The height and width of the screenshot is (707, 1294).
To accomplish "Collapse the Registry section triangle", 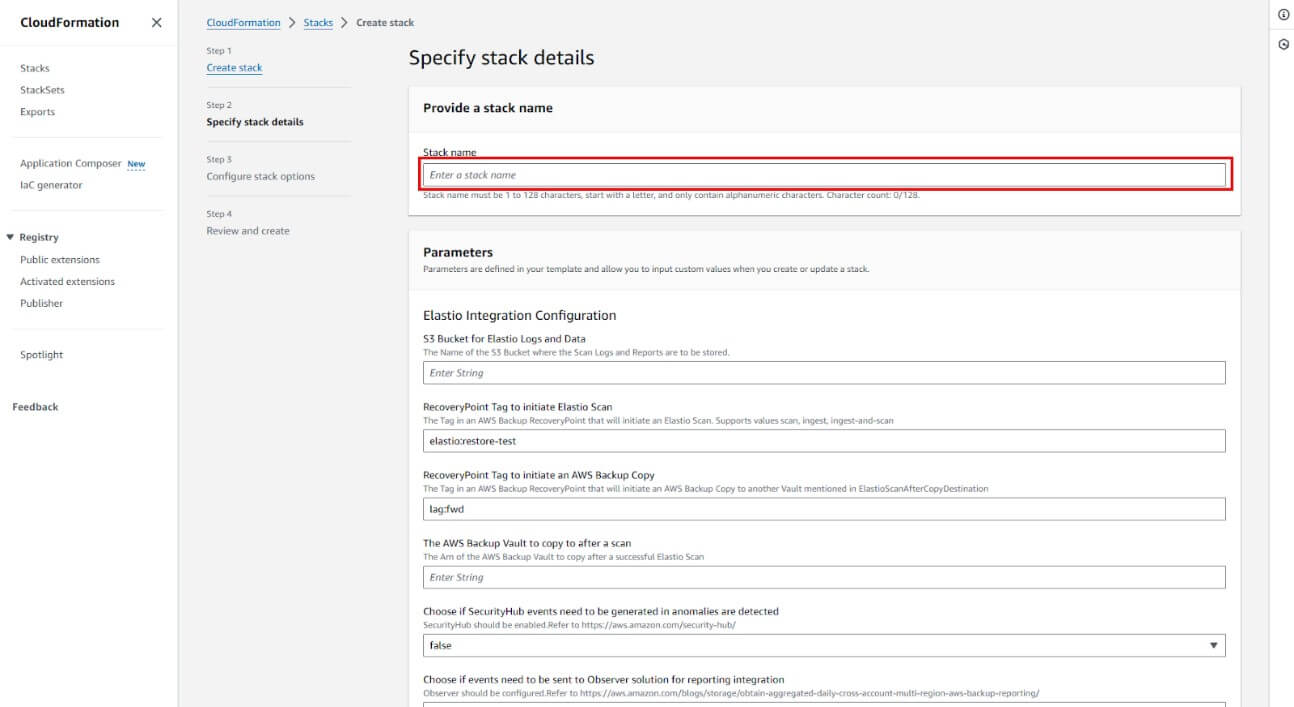I will tap(10, 237).
